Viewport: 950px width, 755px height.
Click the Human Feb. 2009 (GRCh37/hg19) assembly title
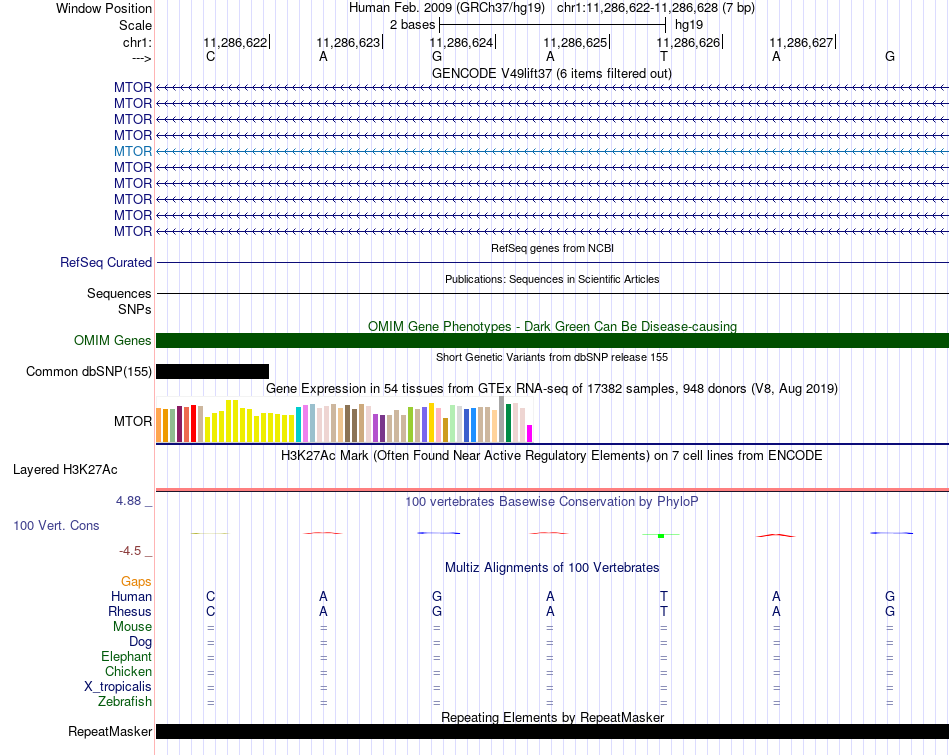pos(447,8)
